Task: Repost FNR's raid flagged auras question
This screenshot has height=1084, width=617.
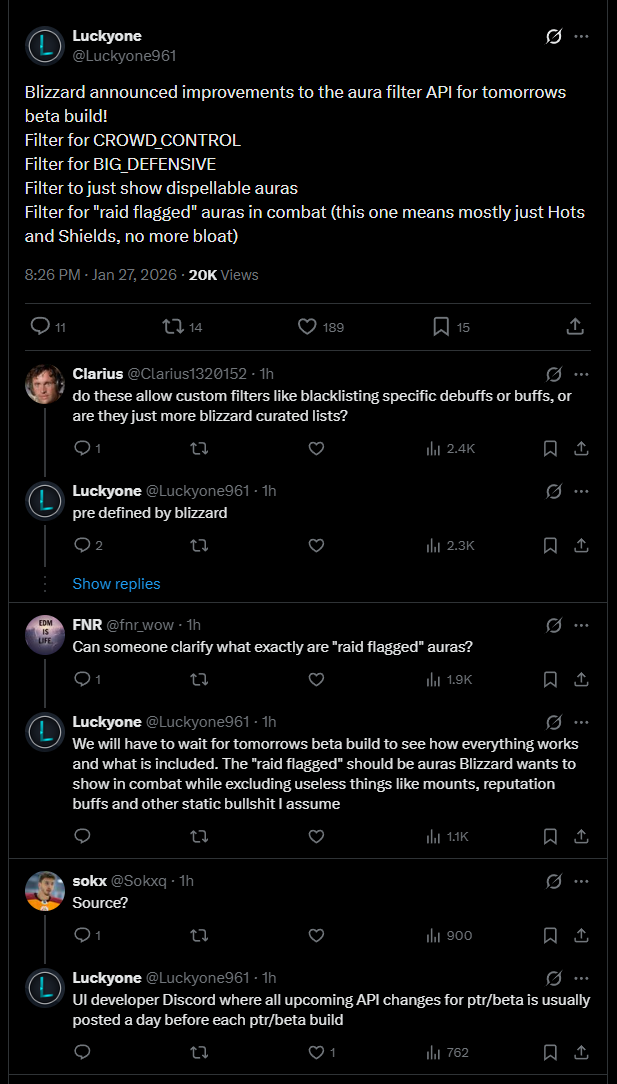Action: (x=199, y=679)
